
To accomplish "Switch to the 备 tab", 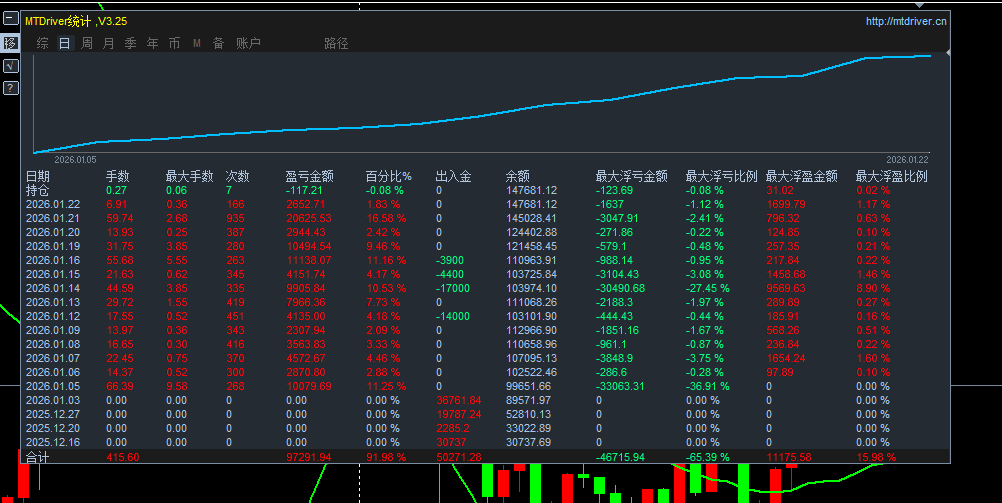I will coord(219,43).
